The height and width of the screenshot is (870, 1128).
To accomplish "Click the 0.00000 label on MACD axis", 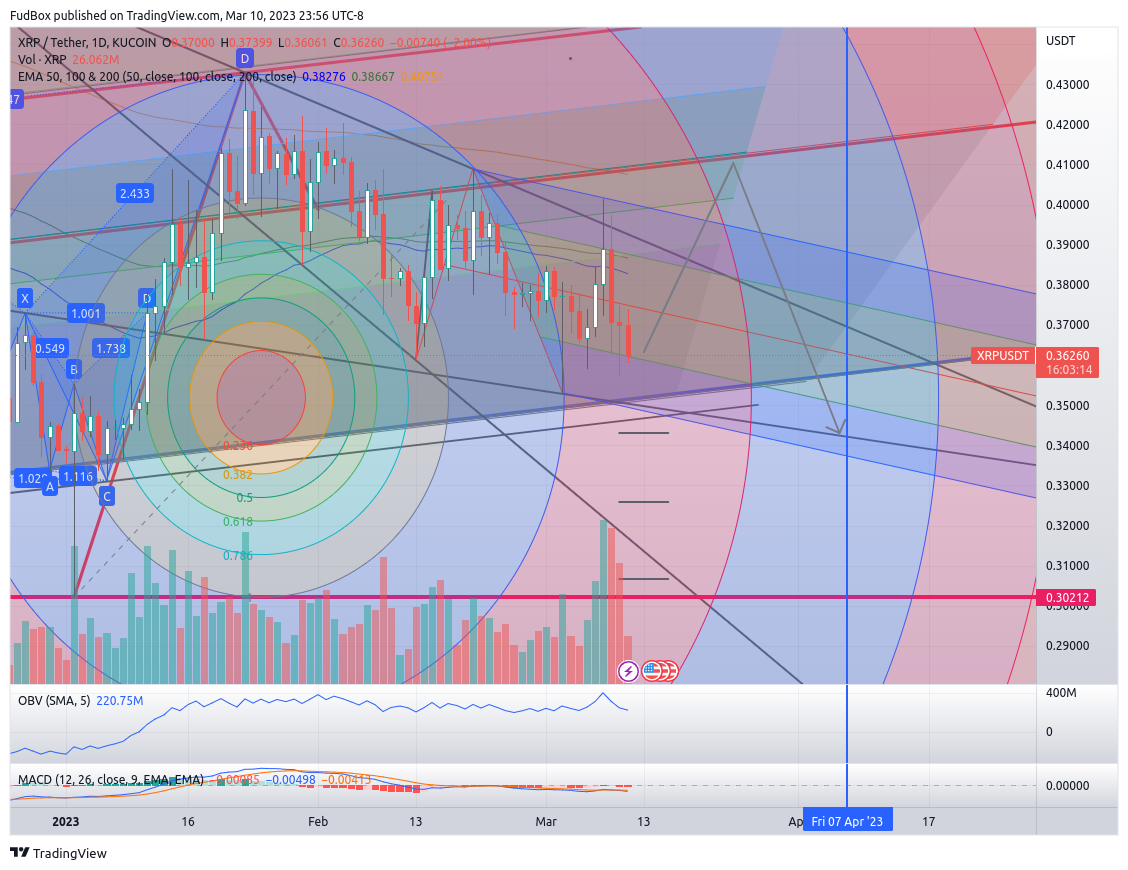I will [1068, 785].
